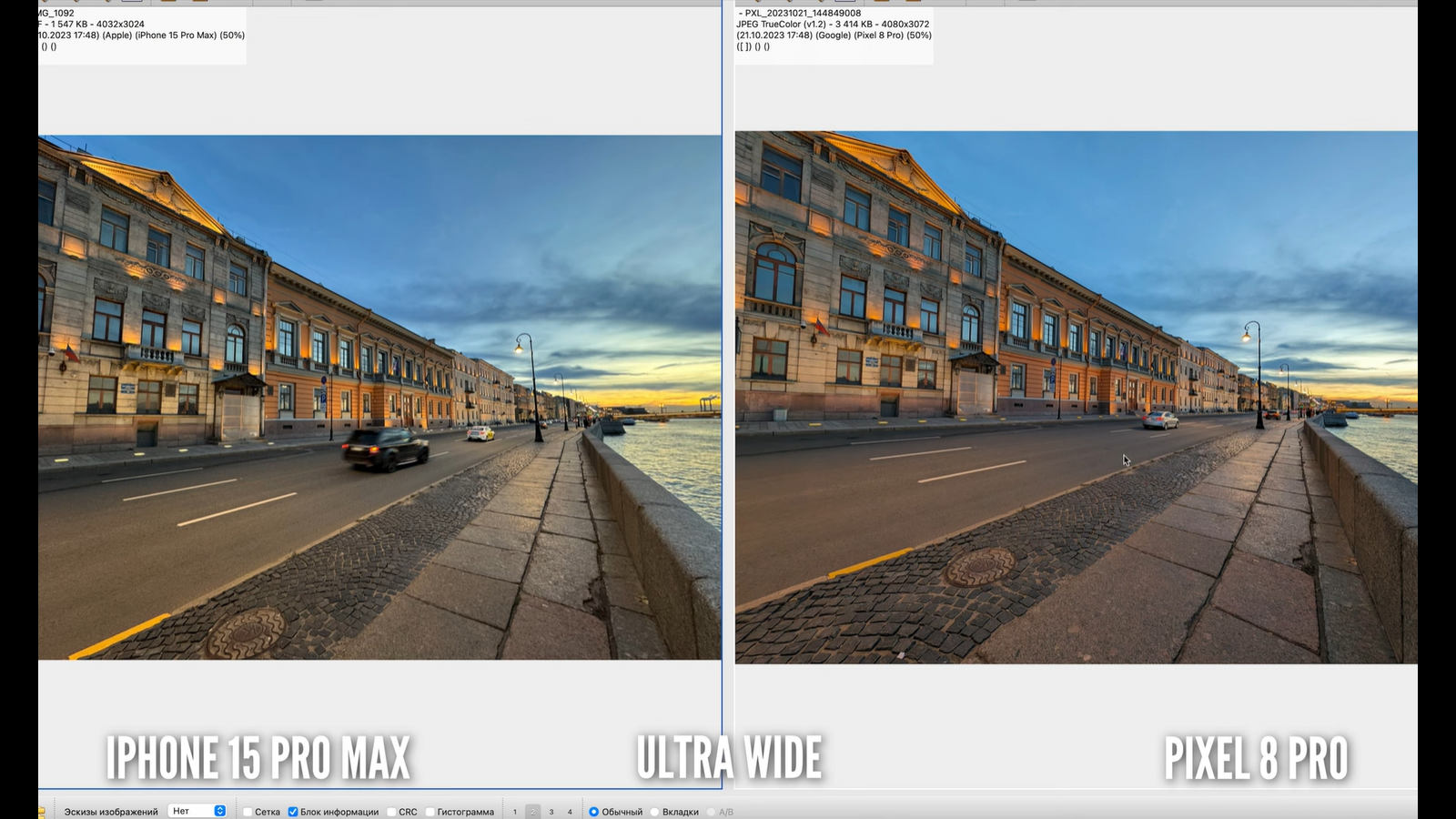Open the Эскизы изображений dropdown showing Нет
Screen dimensions: 1456x819
198,812
